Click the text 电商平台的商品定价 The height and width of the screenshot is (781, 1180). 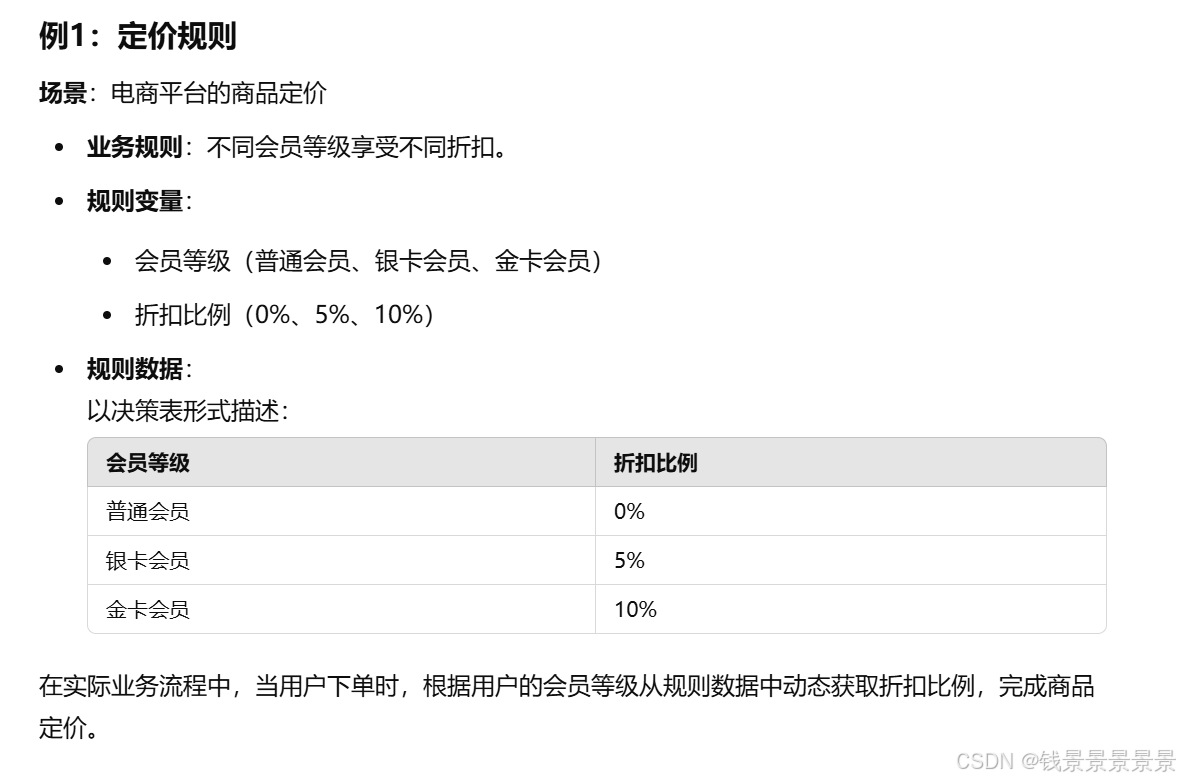point(218,93)
